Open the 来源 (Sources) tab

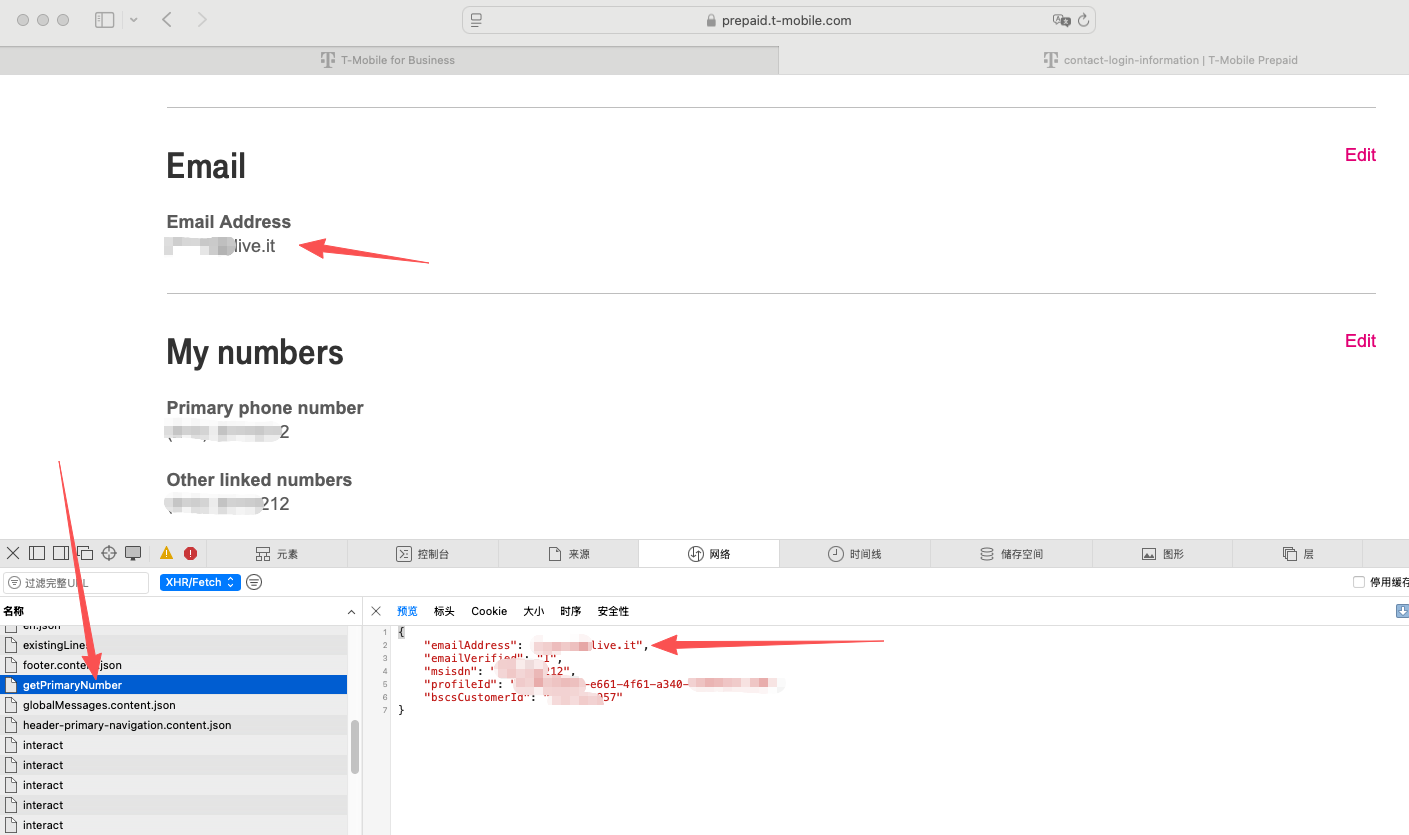pos(568,554)
